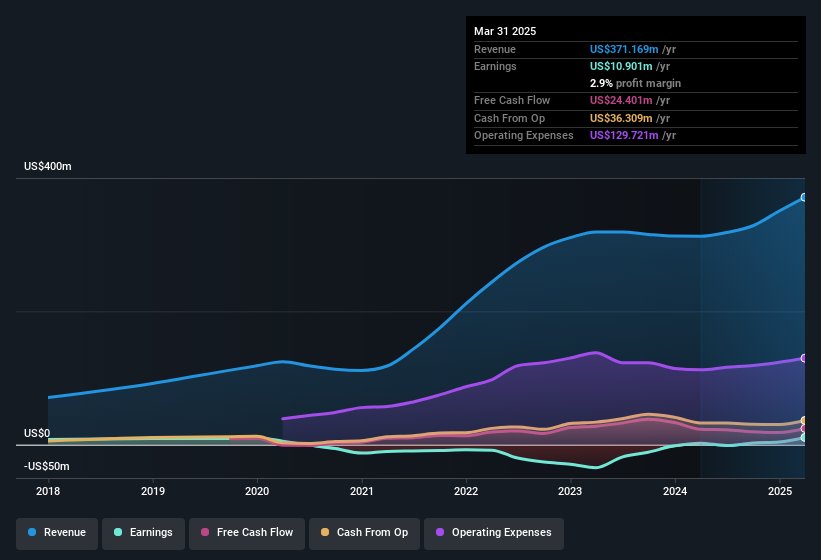Click the 2.9% profit margin text
Screen dimensions: 821x560
(x=635, y=83)
